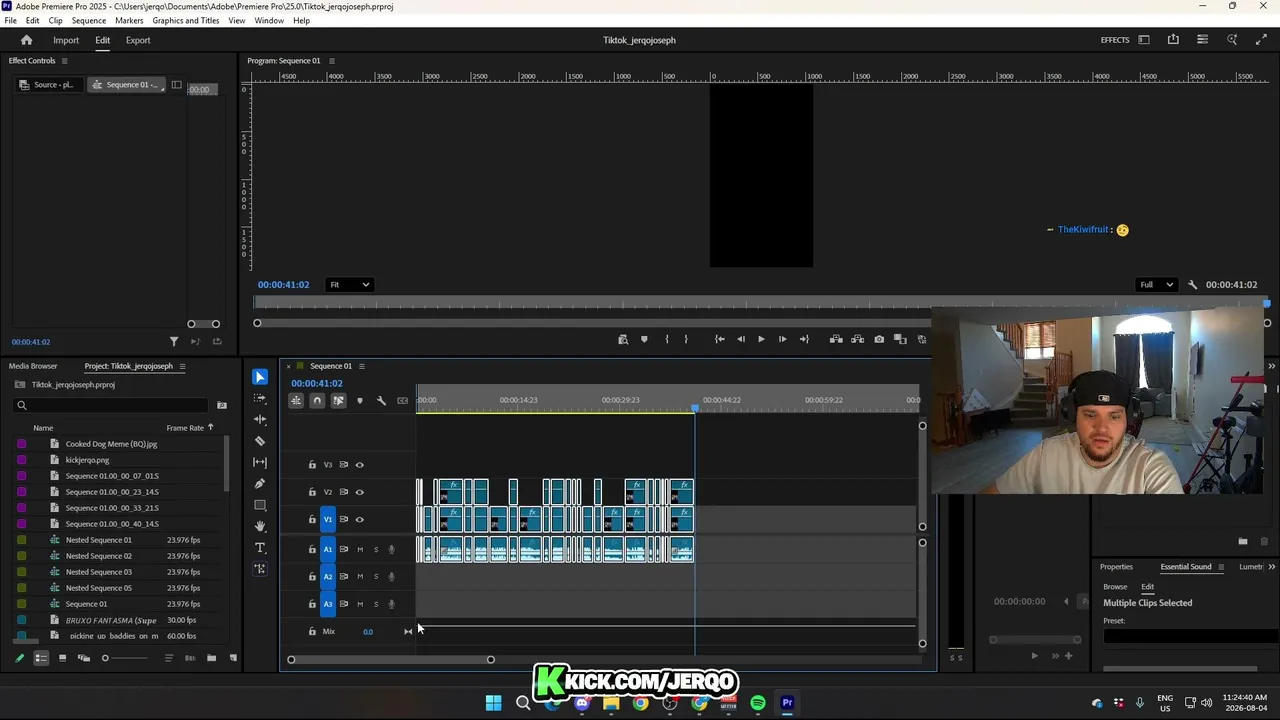Export a frame with camera icon

coord(879,339)
